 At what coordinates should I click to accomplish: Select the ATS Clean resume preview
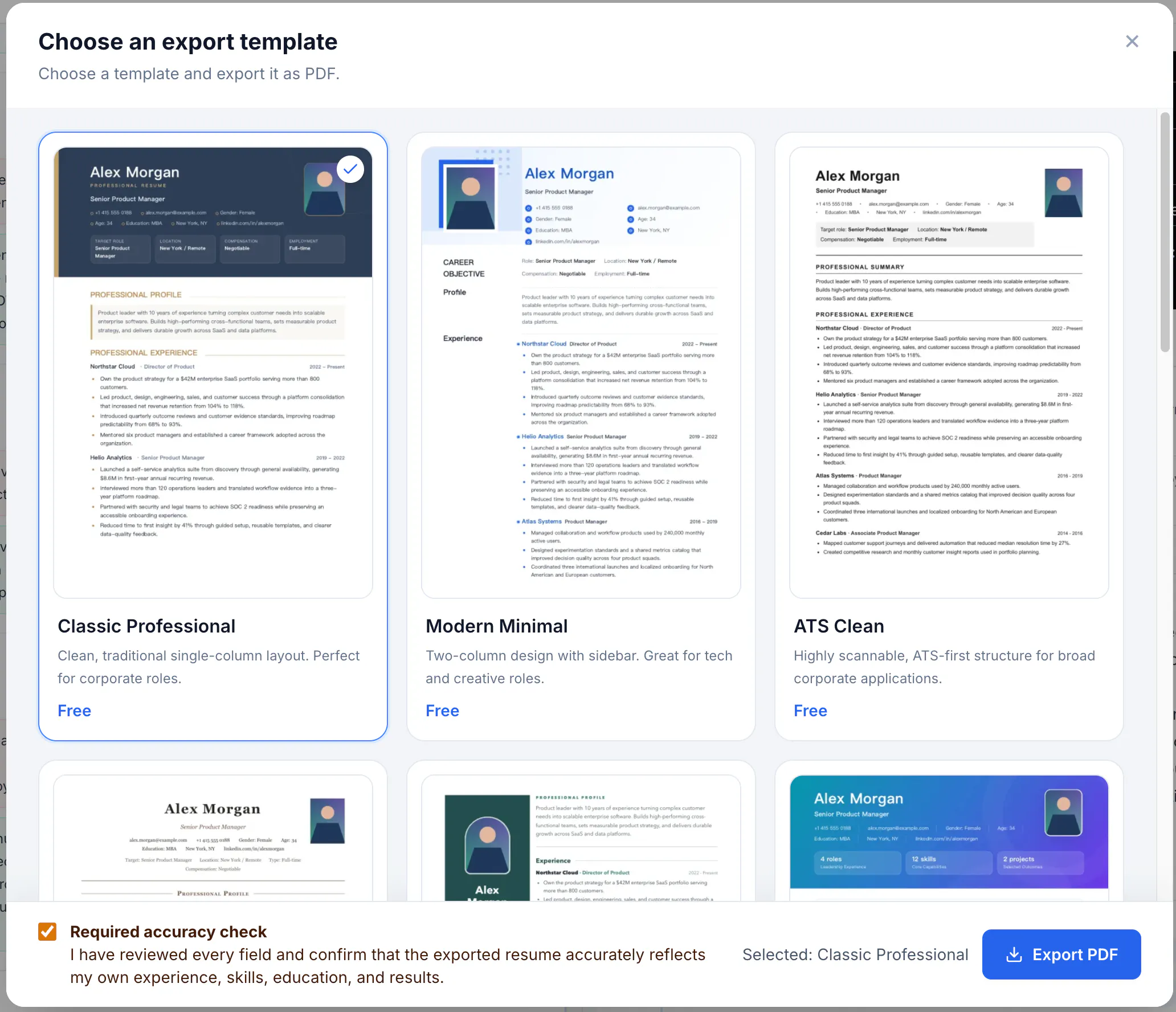coord(949,373)
